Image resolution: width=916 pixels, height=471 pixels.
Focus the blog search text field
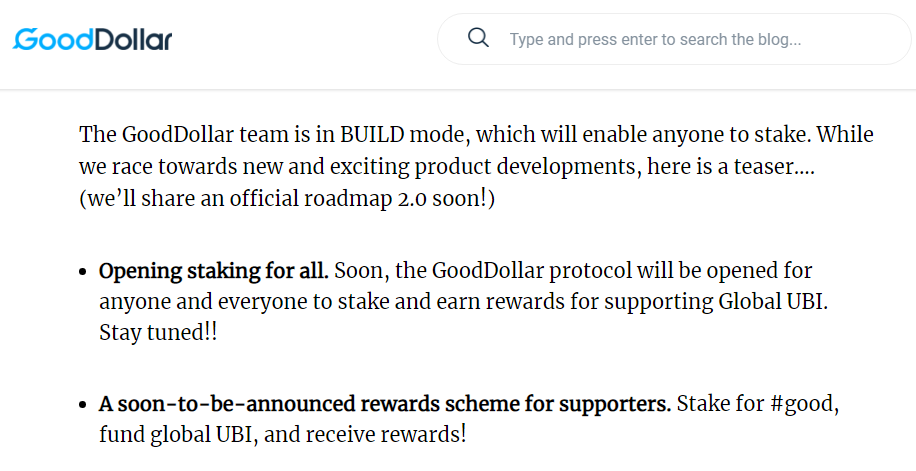click(x=674, y=39)
